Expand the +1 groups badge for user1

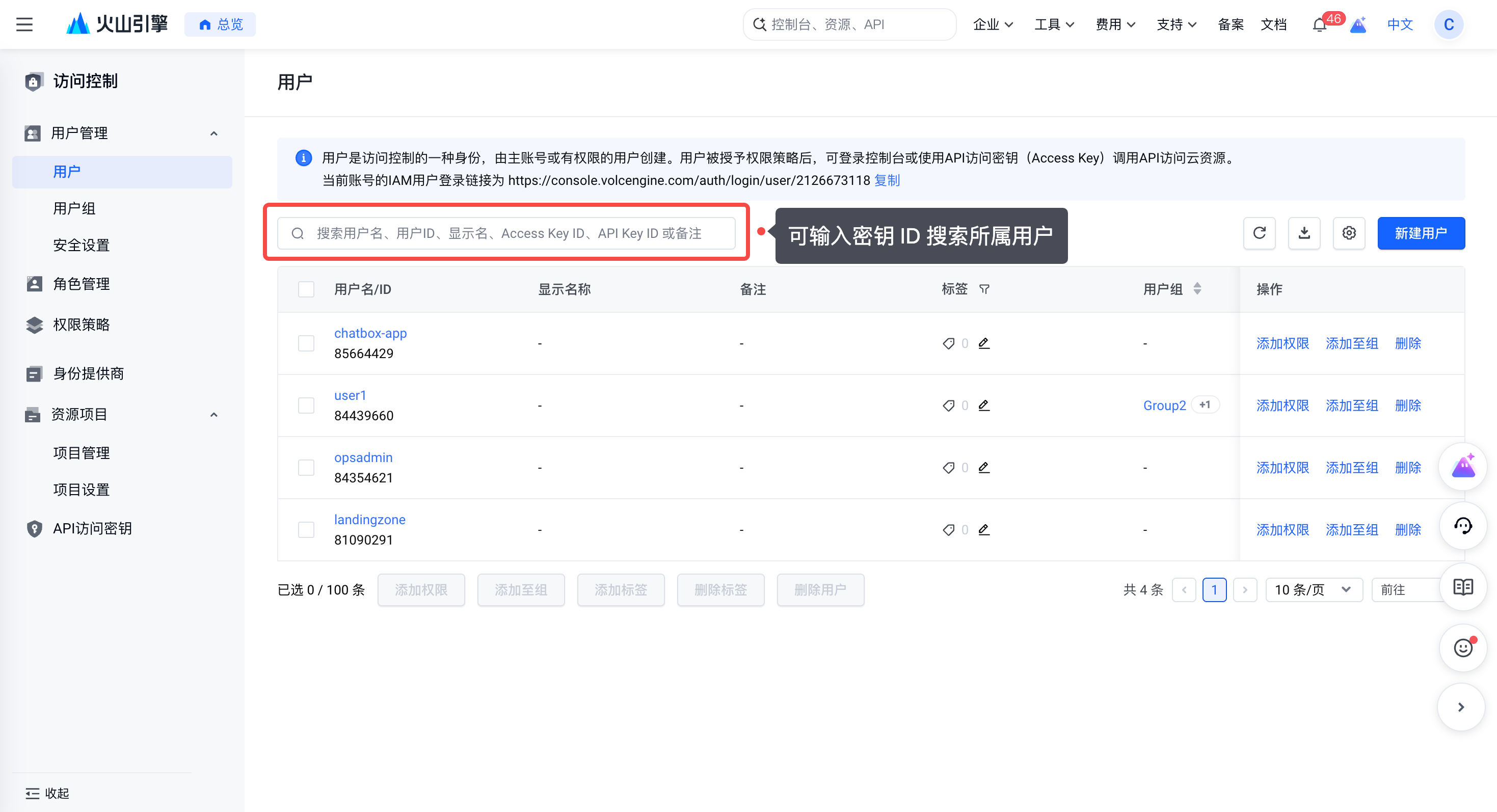pos(1205,405)
